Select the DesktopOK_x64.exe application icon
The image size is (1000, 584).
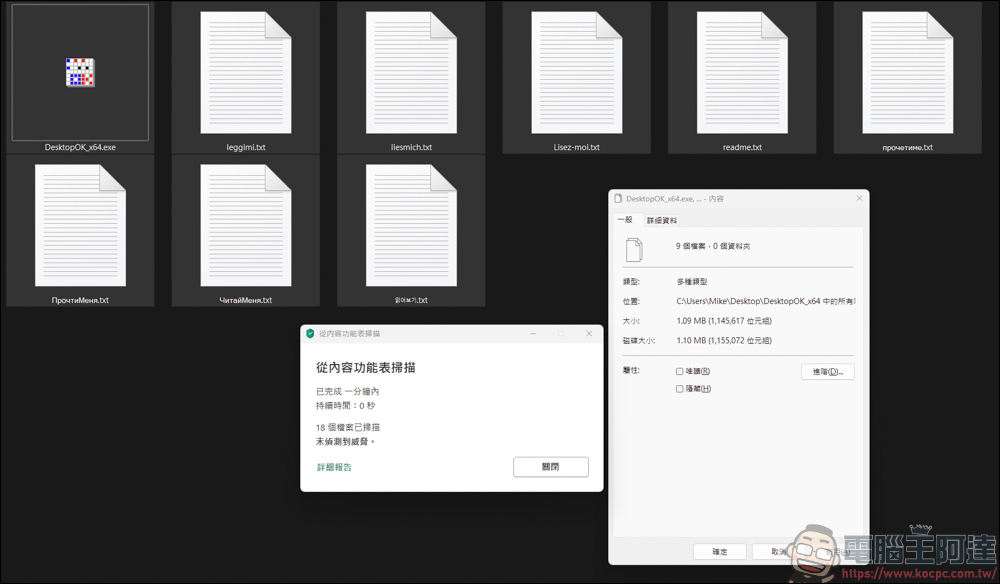pyautogui.click(x=80, y=72)
